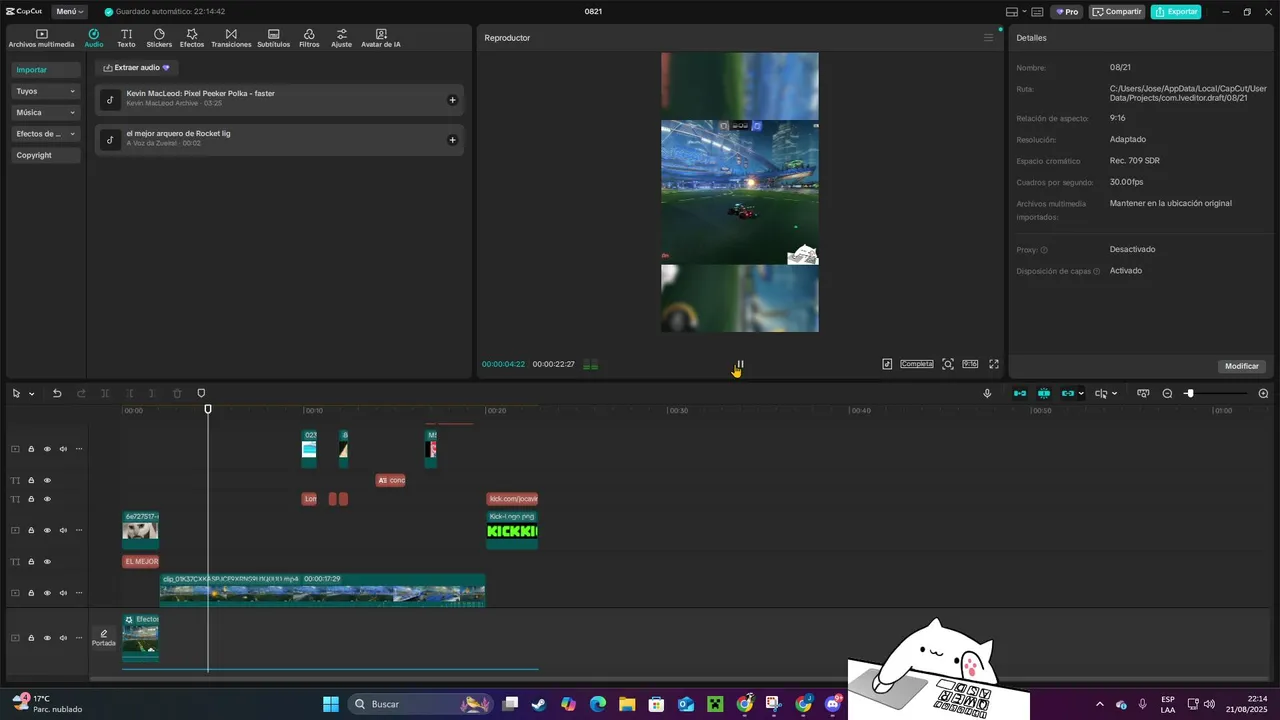
Task: Open the Transiciones tab
Action: [x=231, y=39]
